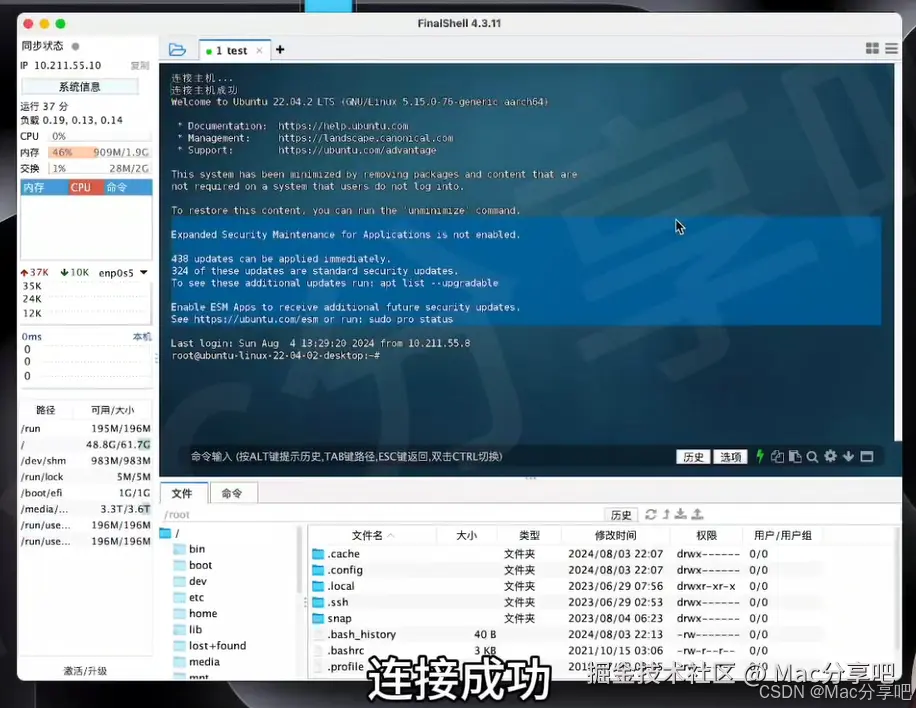This screenshot has height=708, width=916.
Task: Sort by 修改时间 column header
Action: pyautogui.click(x=616, y=535)
